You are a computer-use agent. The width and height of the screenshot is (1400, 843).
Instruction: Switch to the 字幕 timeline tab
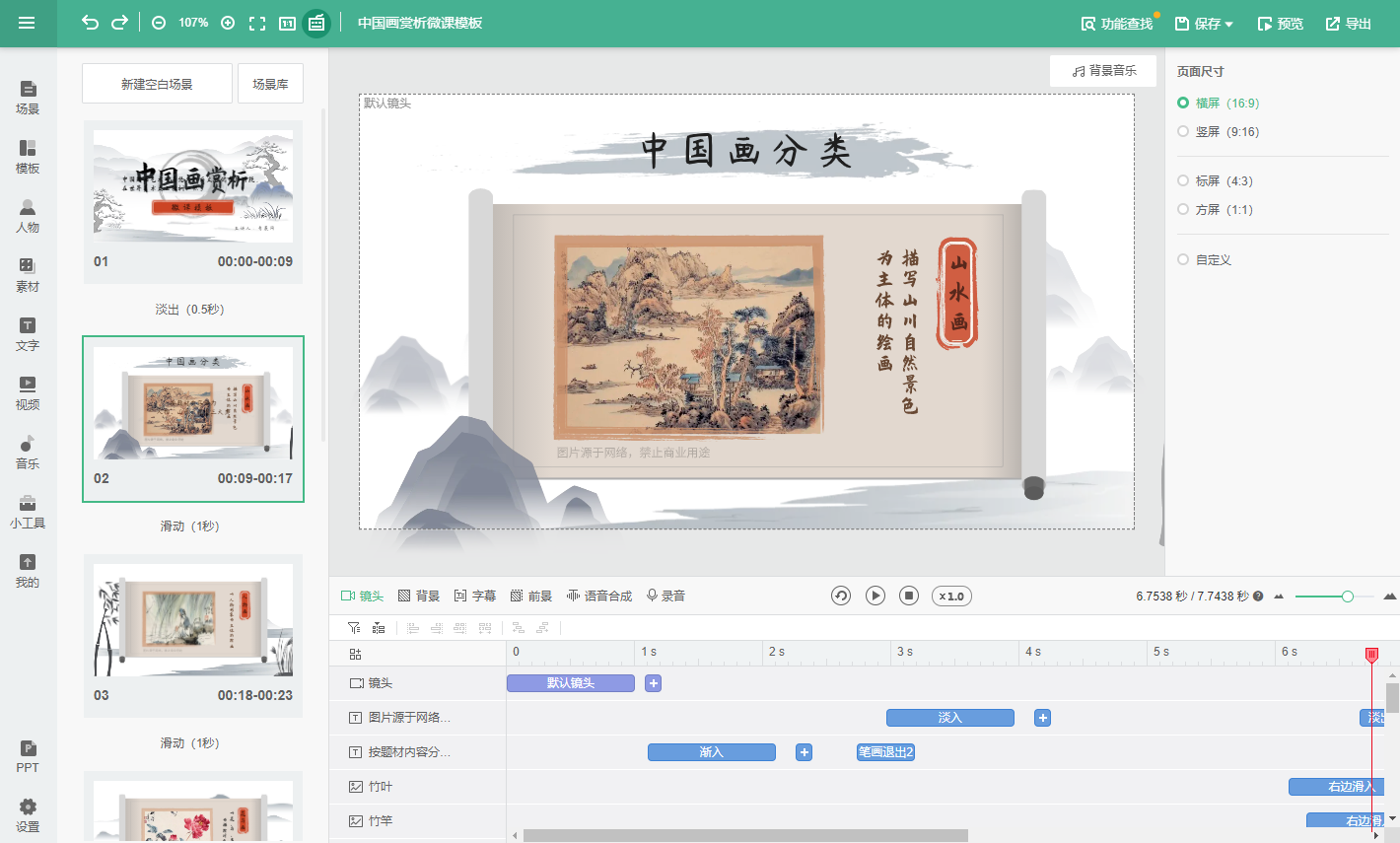[x=475, y=596]
